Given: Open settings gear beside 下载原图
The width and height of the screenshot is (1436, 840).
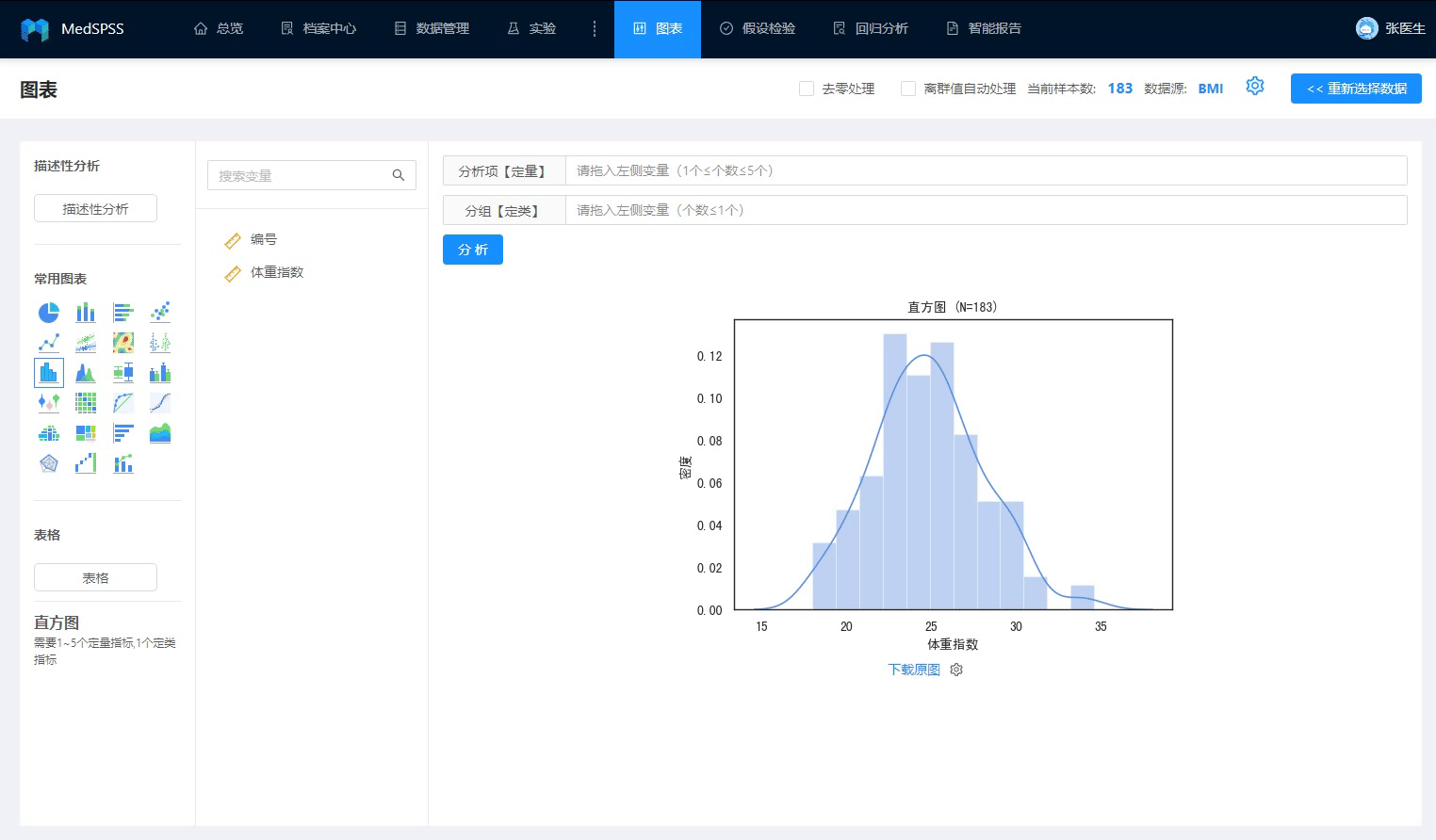Looking at the screenshot, I should click(x=956, y=670).
